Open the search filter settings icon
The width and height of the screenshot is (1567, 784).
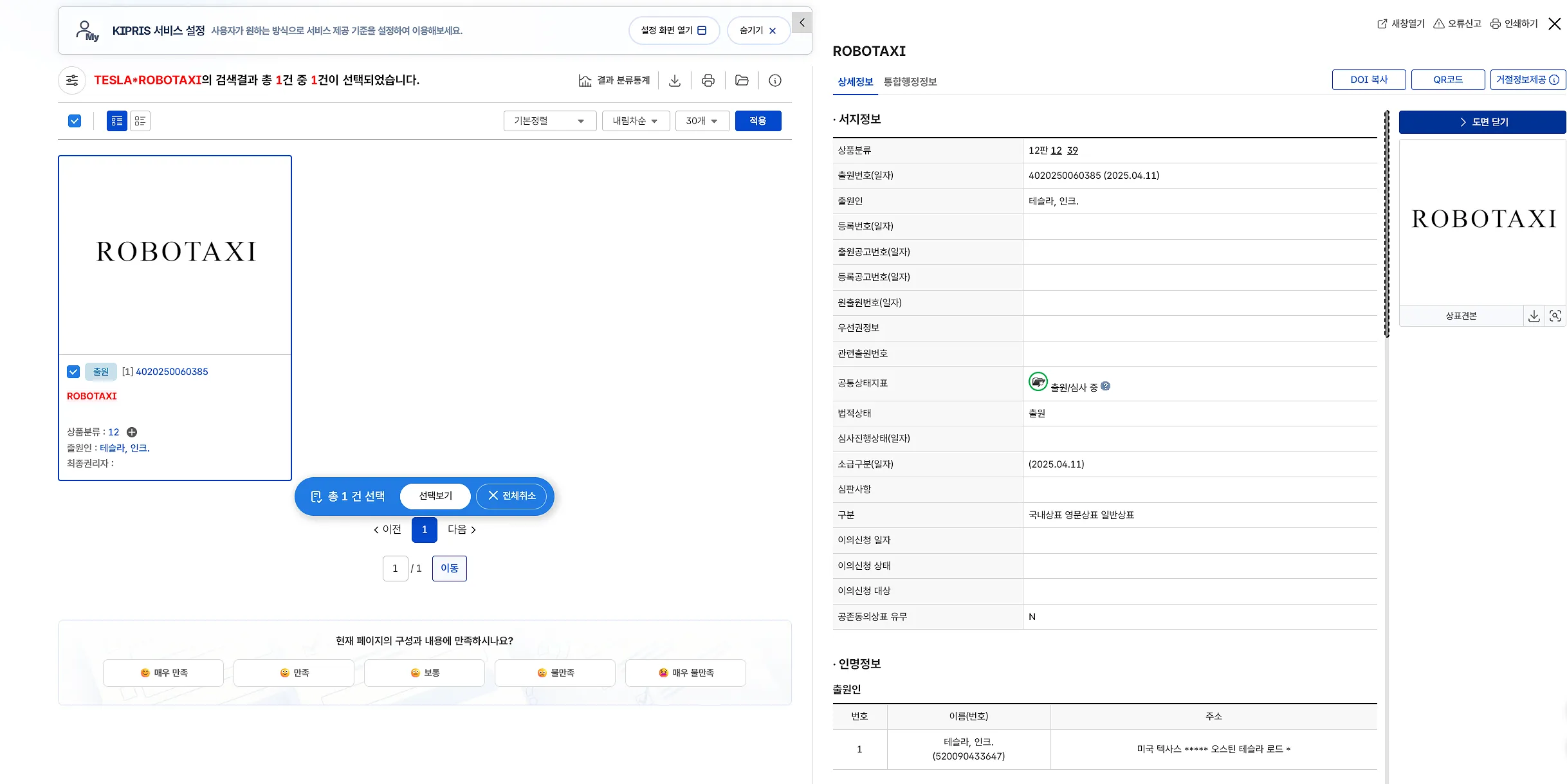[x=72, y=80]
